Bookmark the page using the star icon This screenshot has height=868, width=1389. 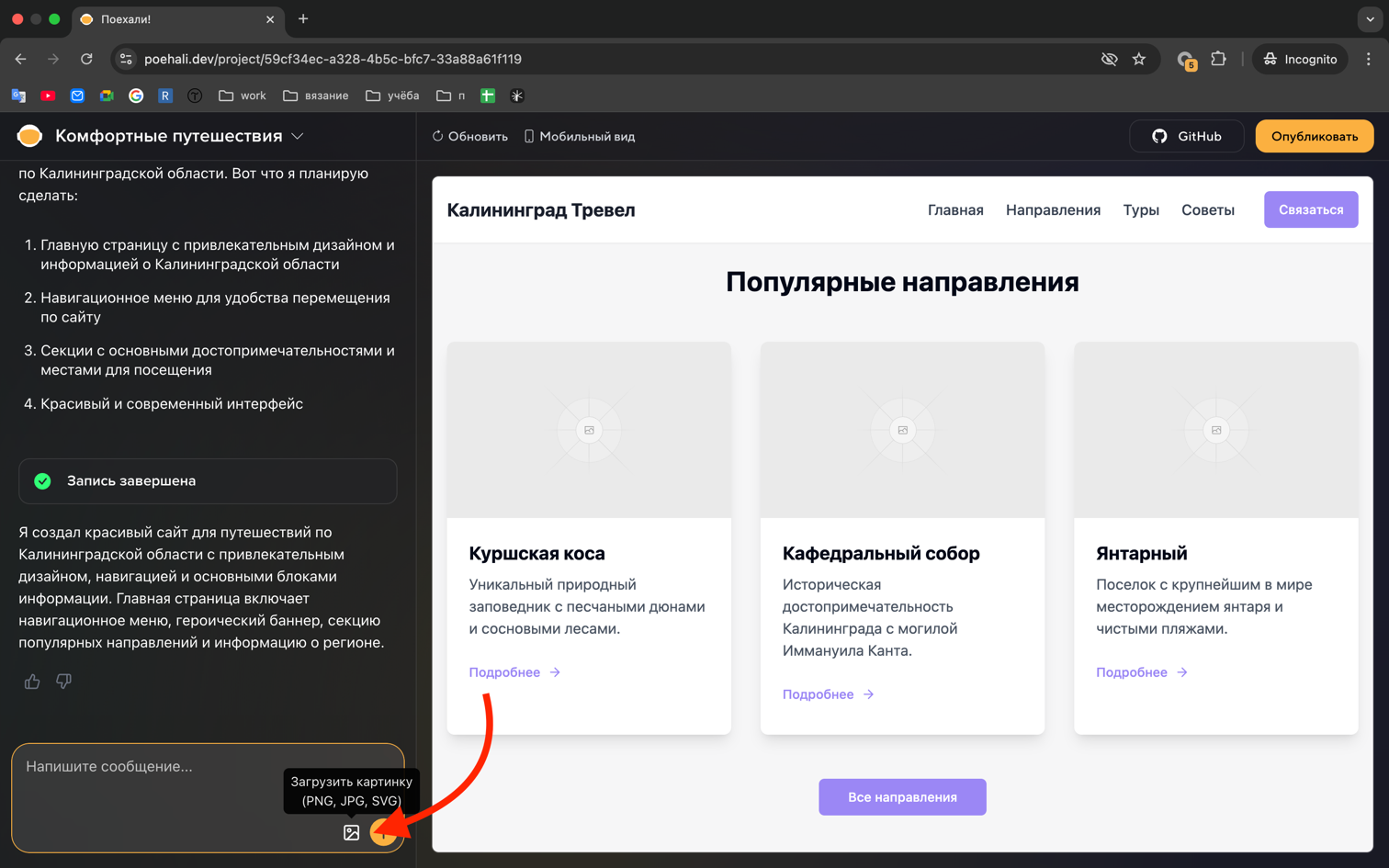pos(1139,58)
